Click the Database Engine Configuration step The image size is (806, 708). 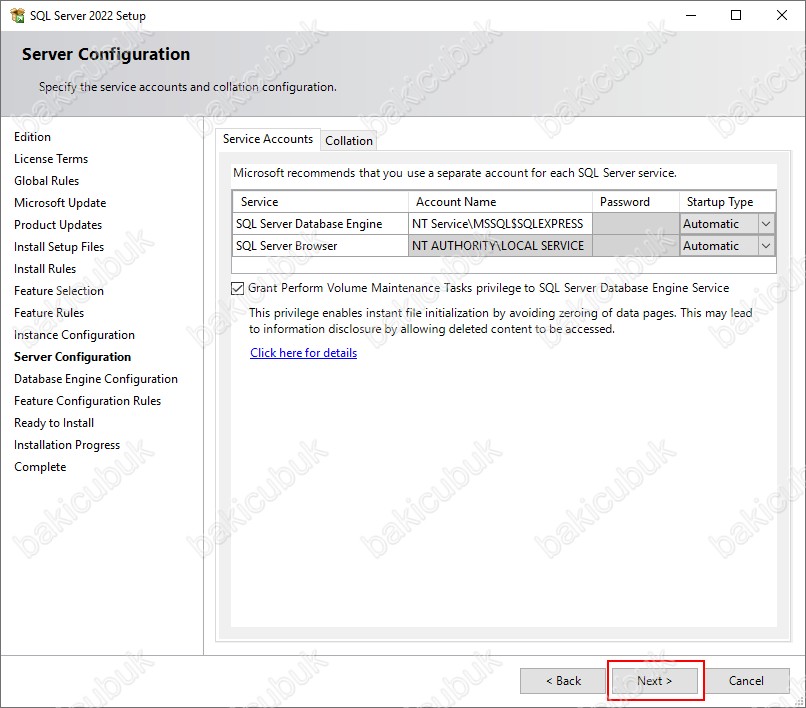click(x=96, y=379)
